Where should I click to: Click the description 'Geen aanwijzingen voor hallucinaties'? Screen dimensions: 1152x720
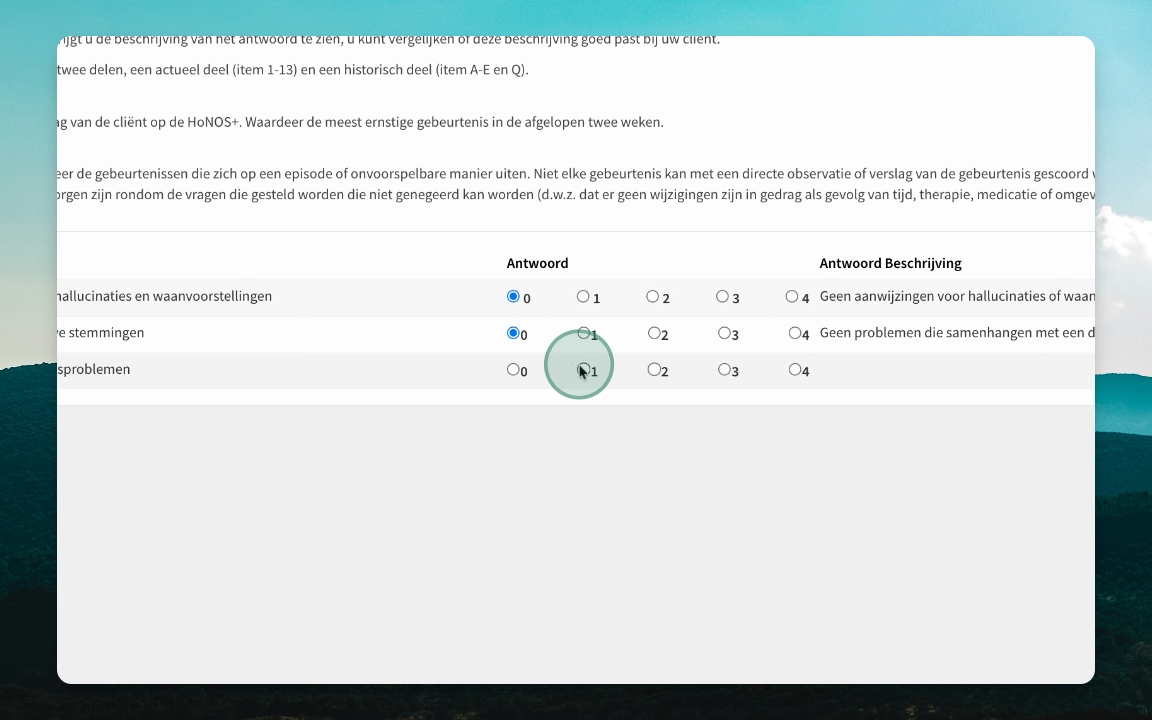(x=957, y=296)
